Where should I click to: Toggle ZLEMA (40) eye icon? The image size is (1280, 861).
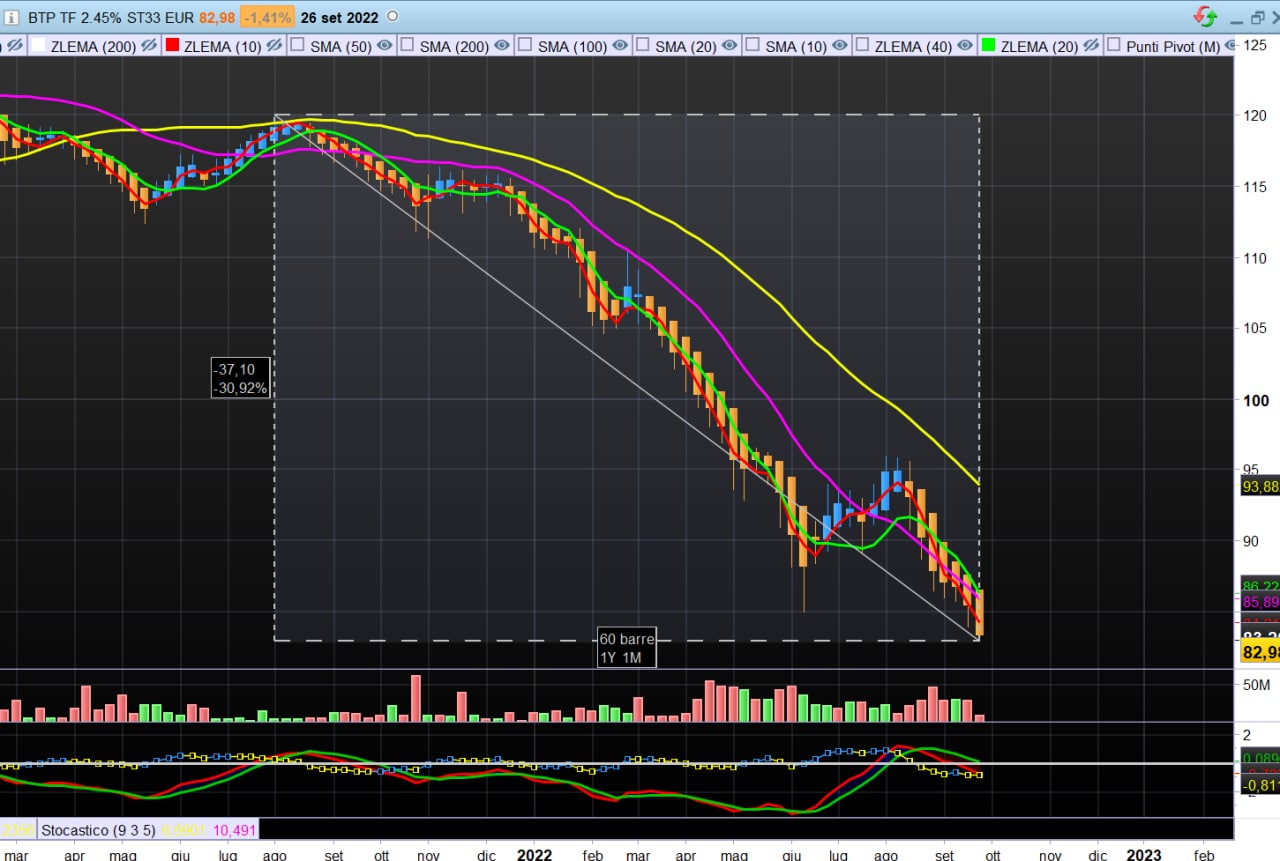point(966,46)
